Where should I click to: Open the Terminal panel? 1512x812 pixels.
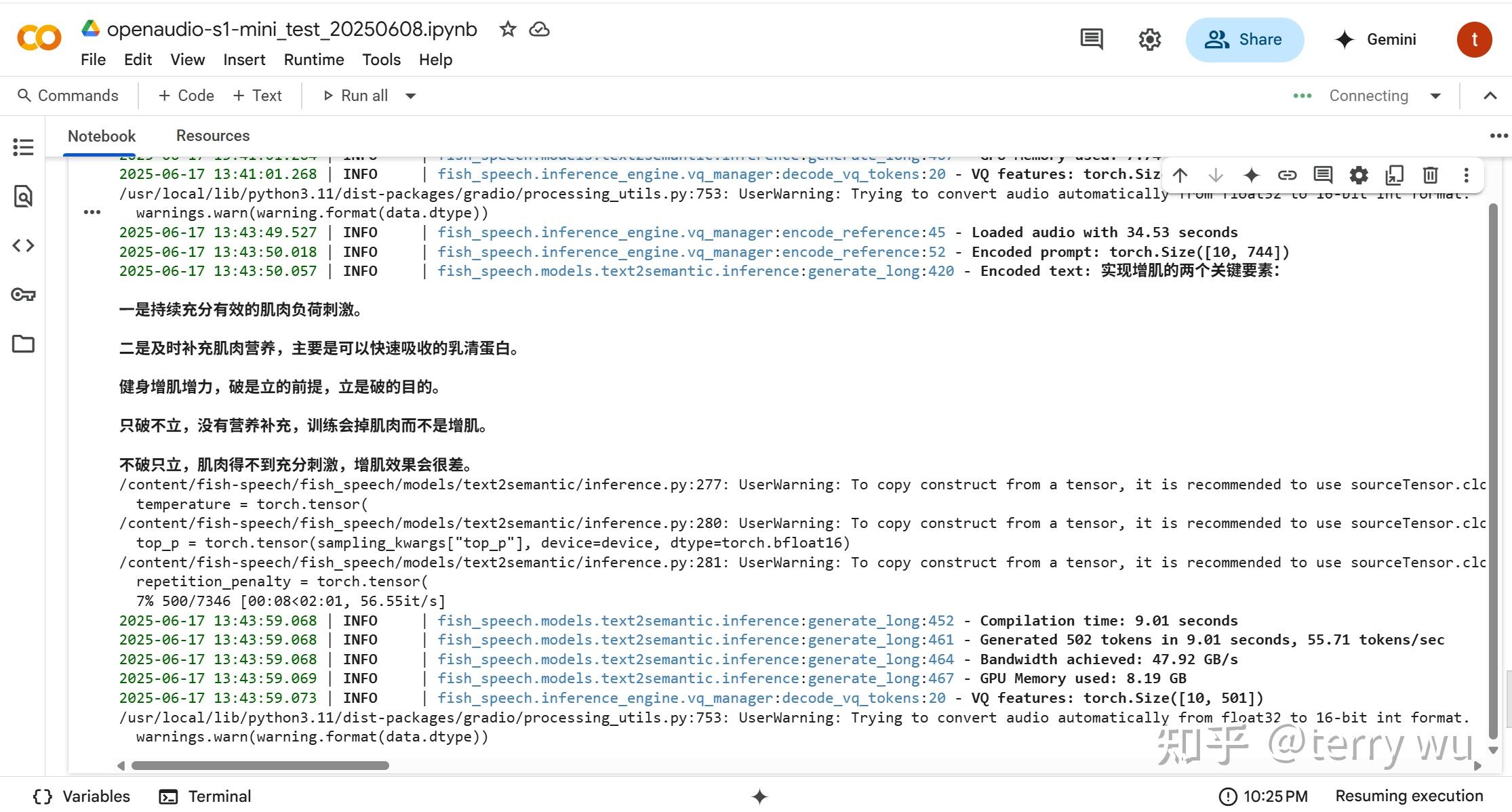click(205, 796)
